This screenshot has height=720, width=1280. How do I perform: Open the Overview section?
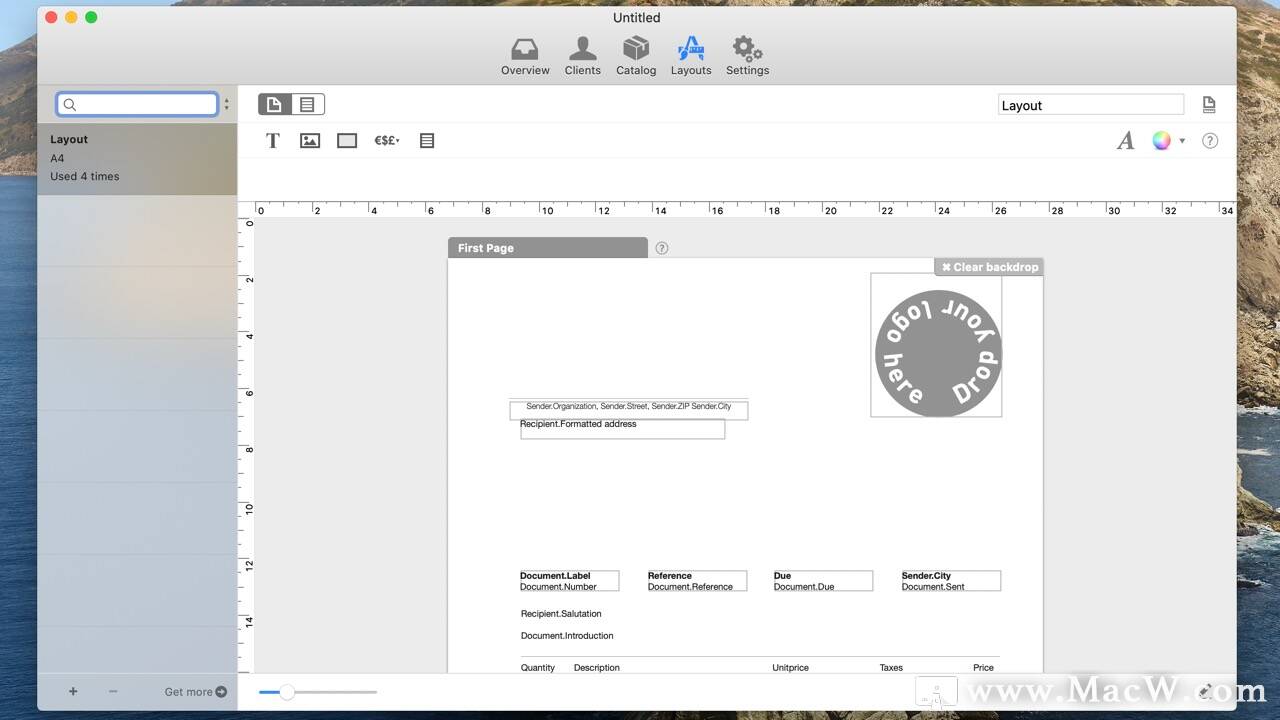tap(525, 56)
